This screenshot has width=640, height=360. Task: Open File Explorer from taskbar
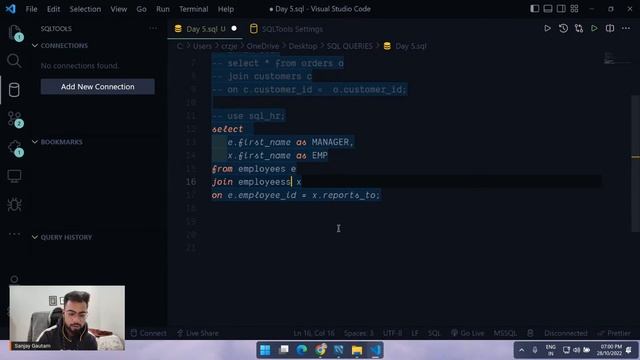357,350
